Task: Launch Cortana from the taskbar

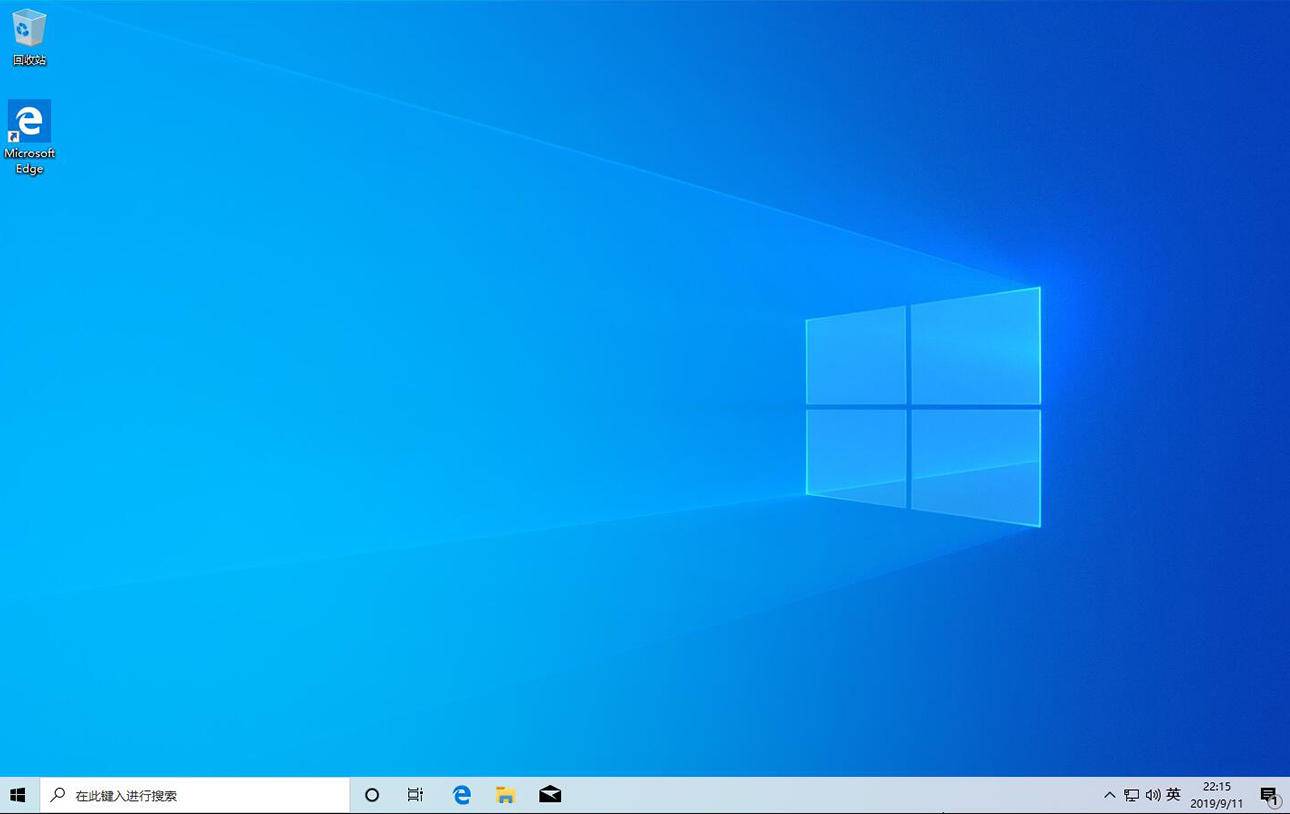Action: 371,794
